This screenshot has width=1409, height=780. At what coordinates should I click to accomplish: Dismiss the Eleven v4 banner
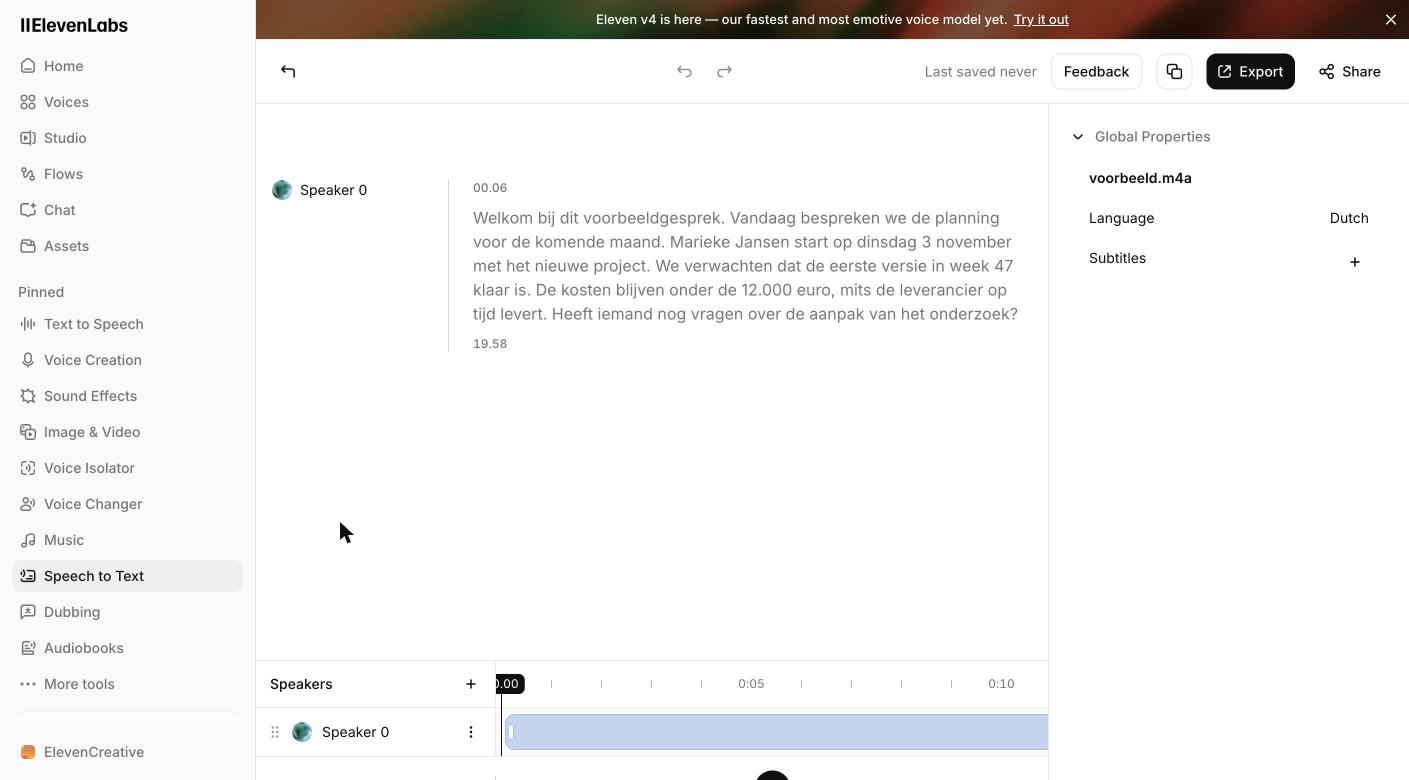[x=1390, y=19]
